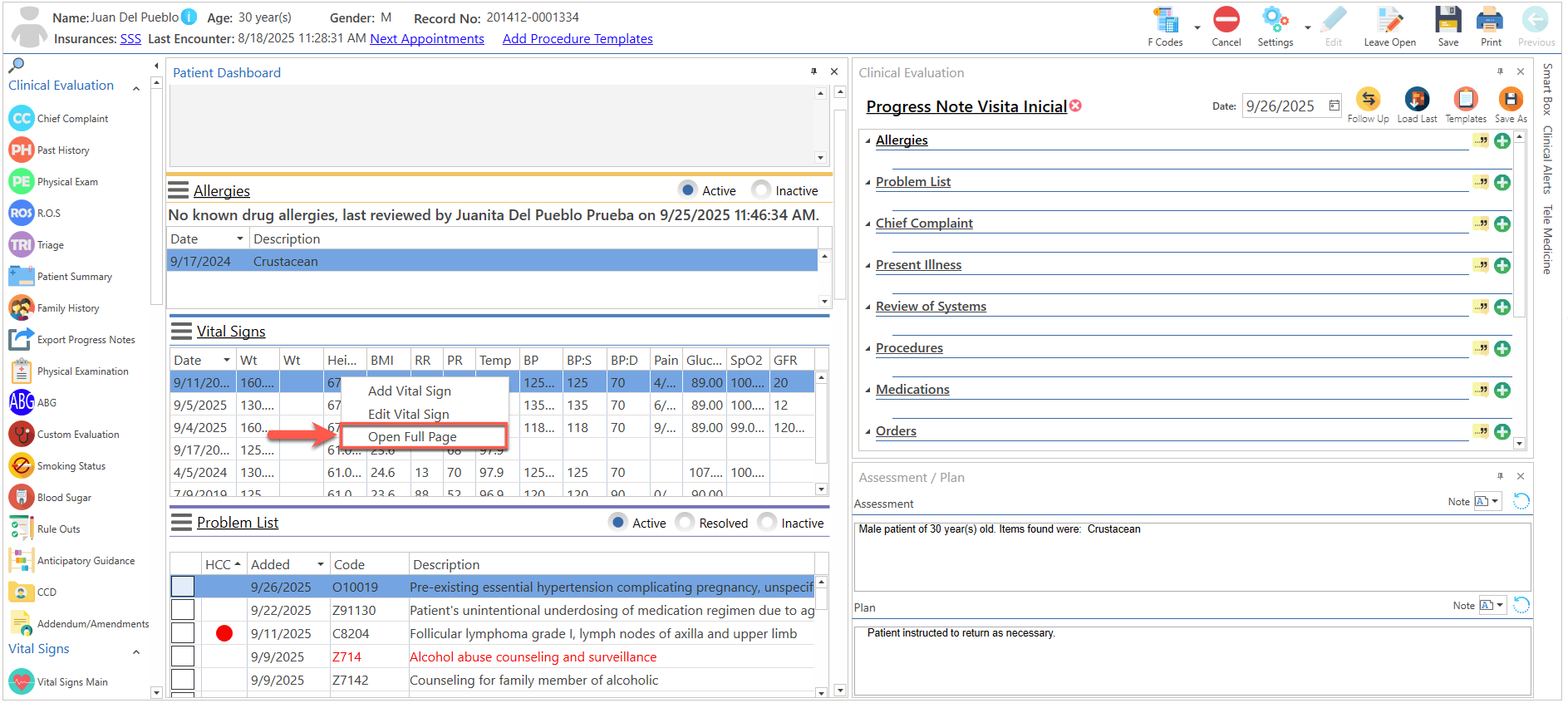This screenshot has width=1568, height=703.
Task: Click the red Cancel icon
Action: pos(1226,20)
